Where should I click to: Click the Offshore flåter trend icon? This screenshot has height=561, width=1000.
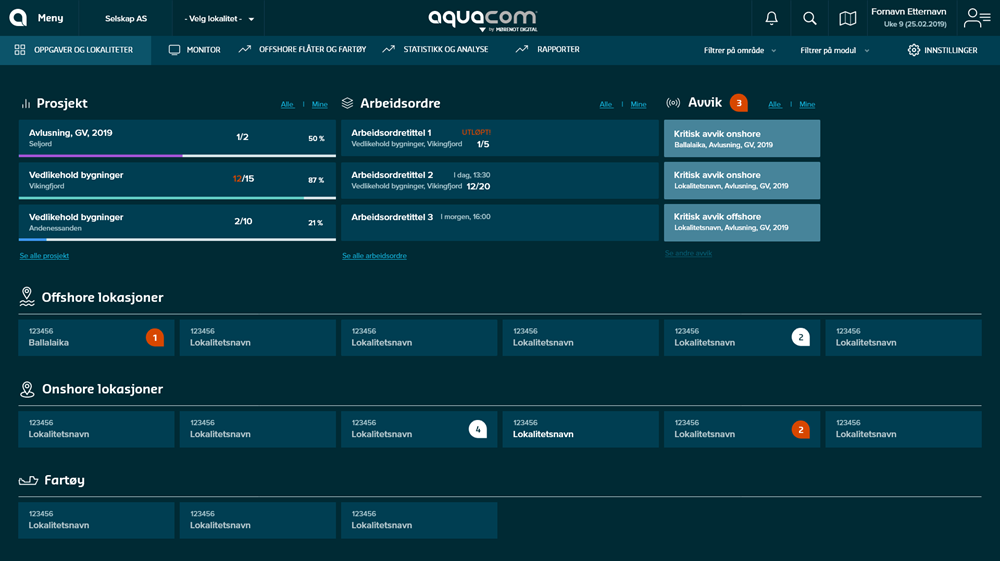click(x=244, y=49)
